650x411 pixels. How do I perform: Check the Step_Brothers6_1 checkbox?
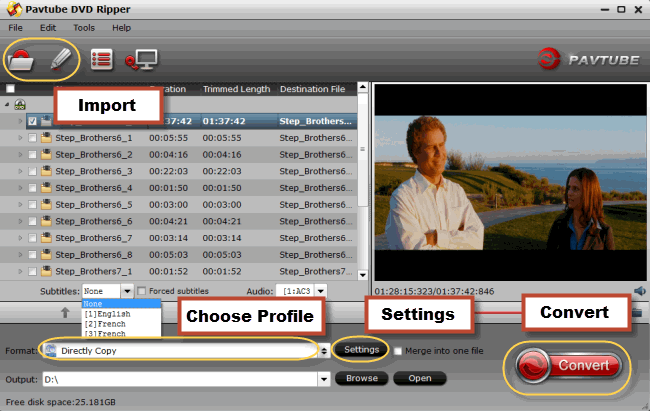[32, 138]
